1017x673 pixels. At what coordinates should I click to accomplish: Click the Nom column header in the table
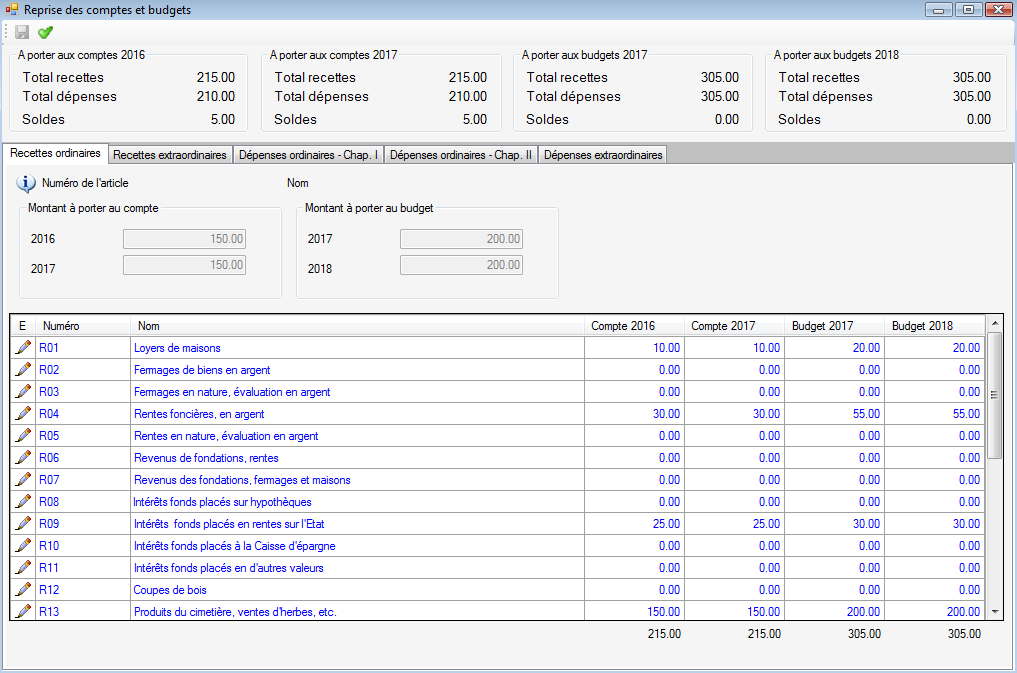click(x=357, y=325)
